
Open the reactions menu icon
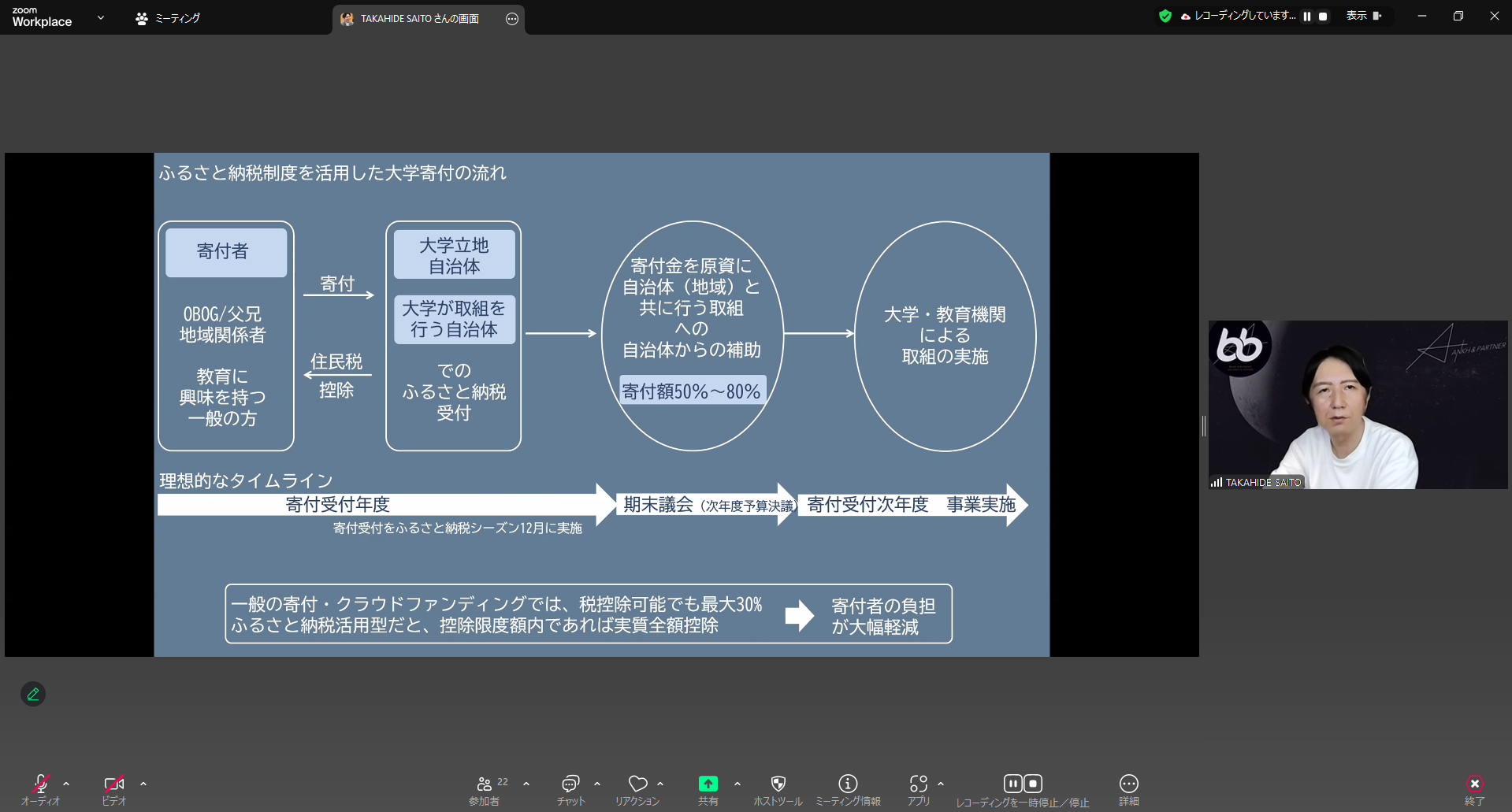[637, 790]
